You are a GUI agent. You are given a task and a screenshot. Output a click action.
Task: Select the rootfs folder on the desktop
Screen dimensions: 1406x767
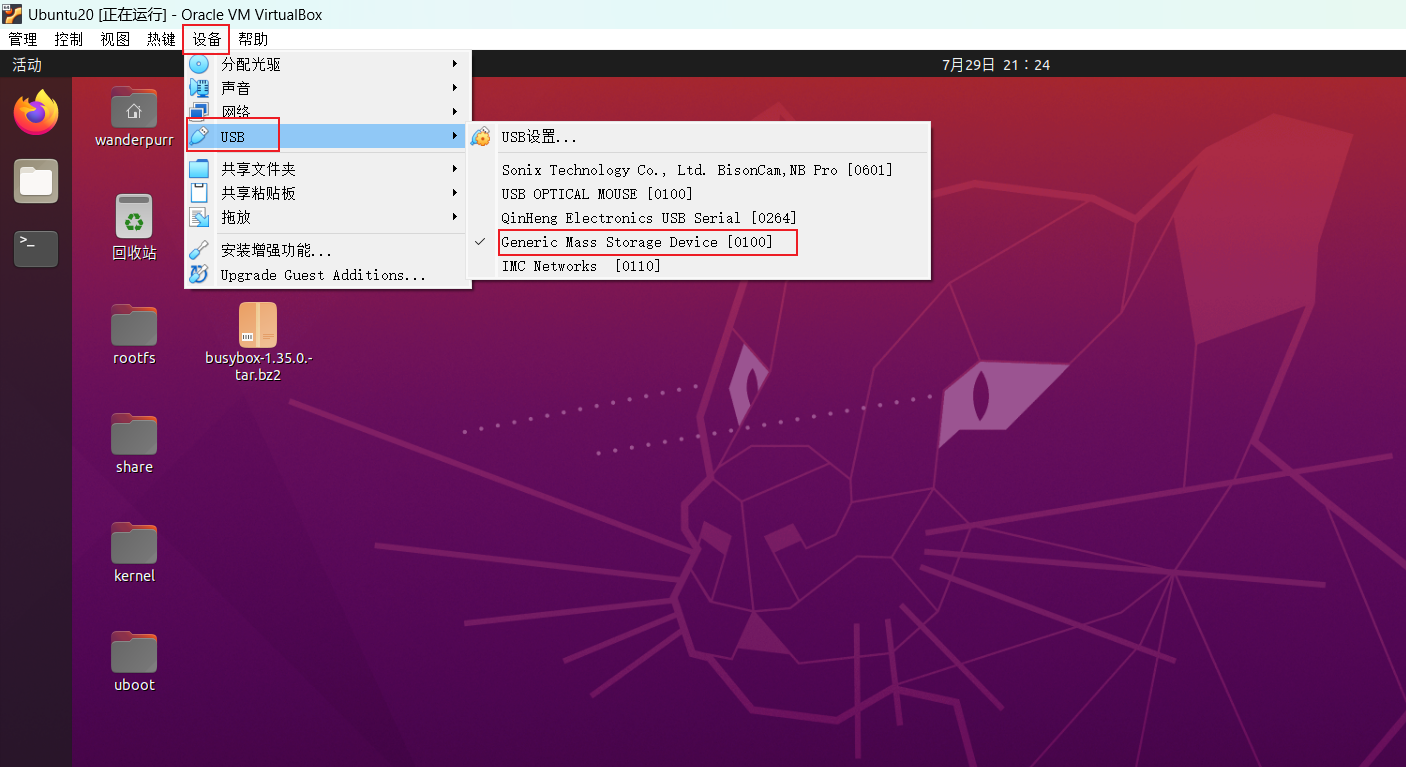point(134,335)
